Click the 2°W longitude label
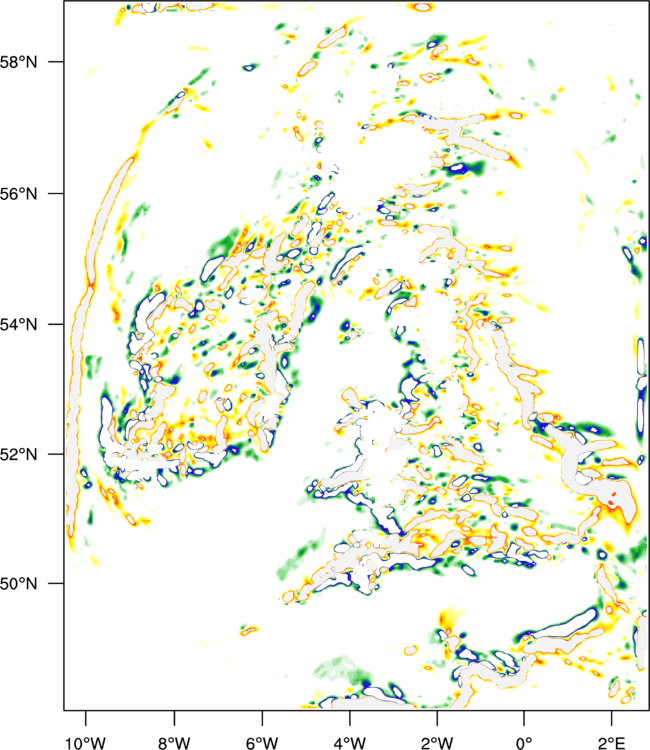The image size is (650, 750). click(437, 742)
